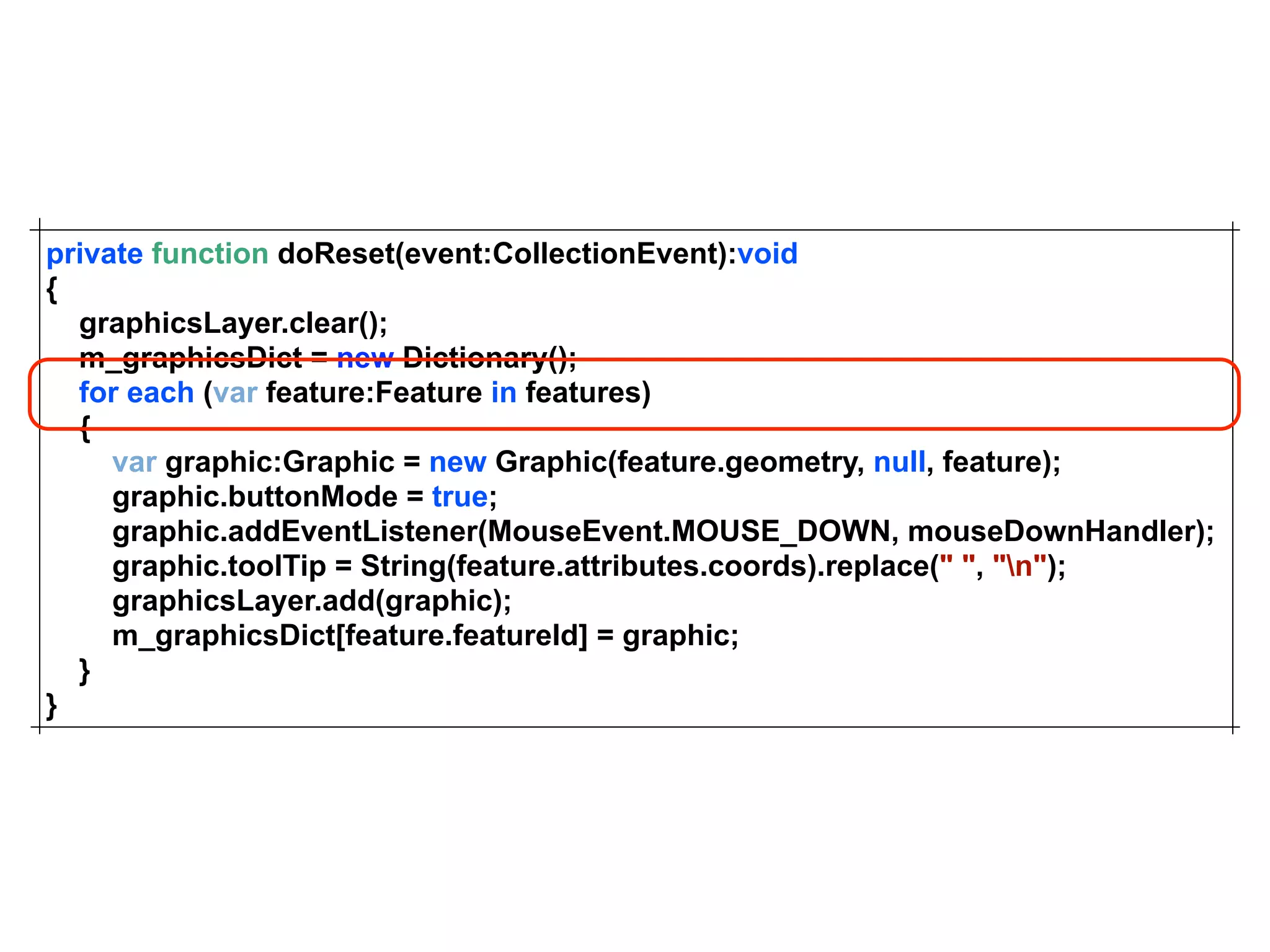This screenshot has width=1270, height=952.
Task: Click the 'for each (var feature:Feature in features)' line
Action: point(365,393)
